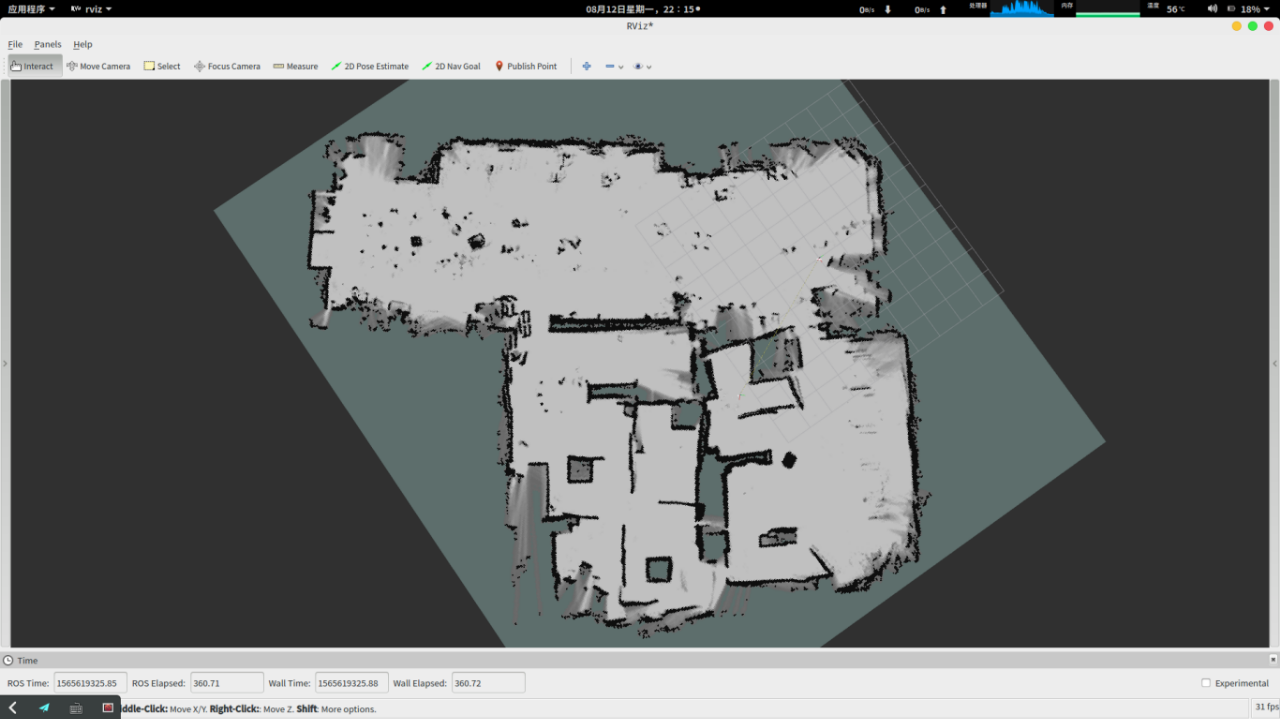Close the Time panel

(1273, 659)
